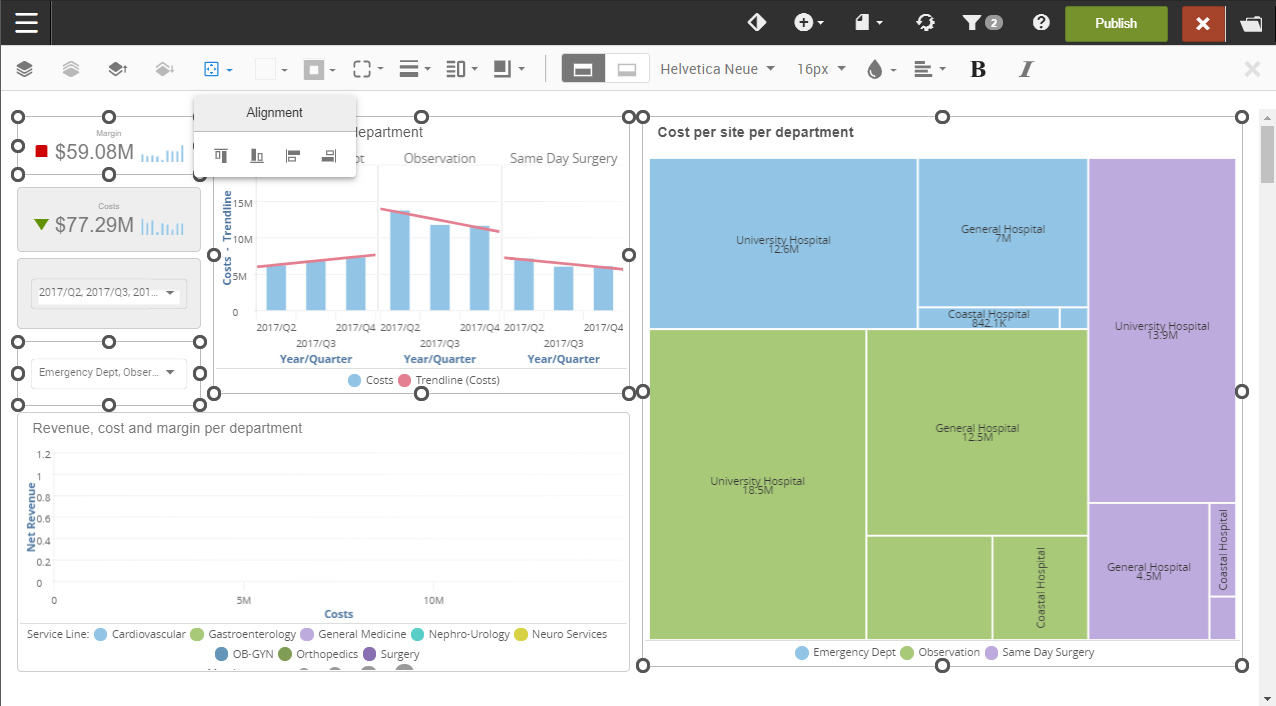Click the Publish button

pyautogui.click(x=1116, y=23)
